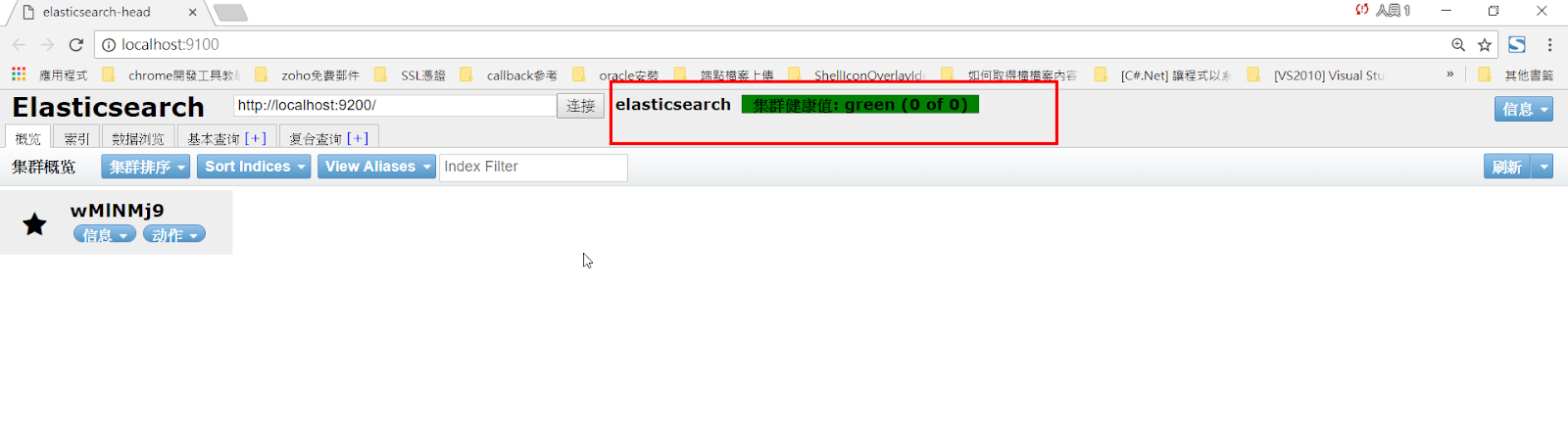Show hidden bookmarks with the chevron
The height and width of the screenshot is (443, 1568).
click(x=1450, y=74)
